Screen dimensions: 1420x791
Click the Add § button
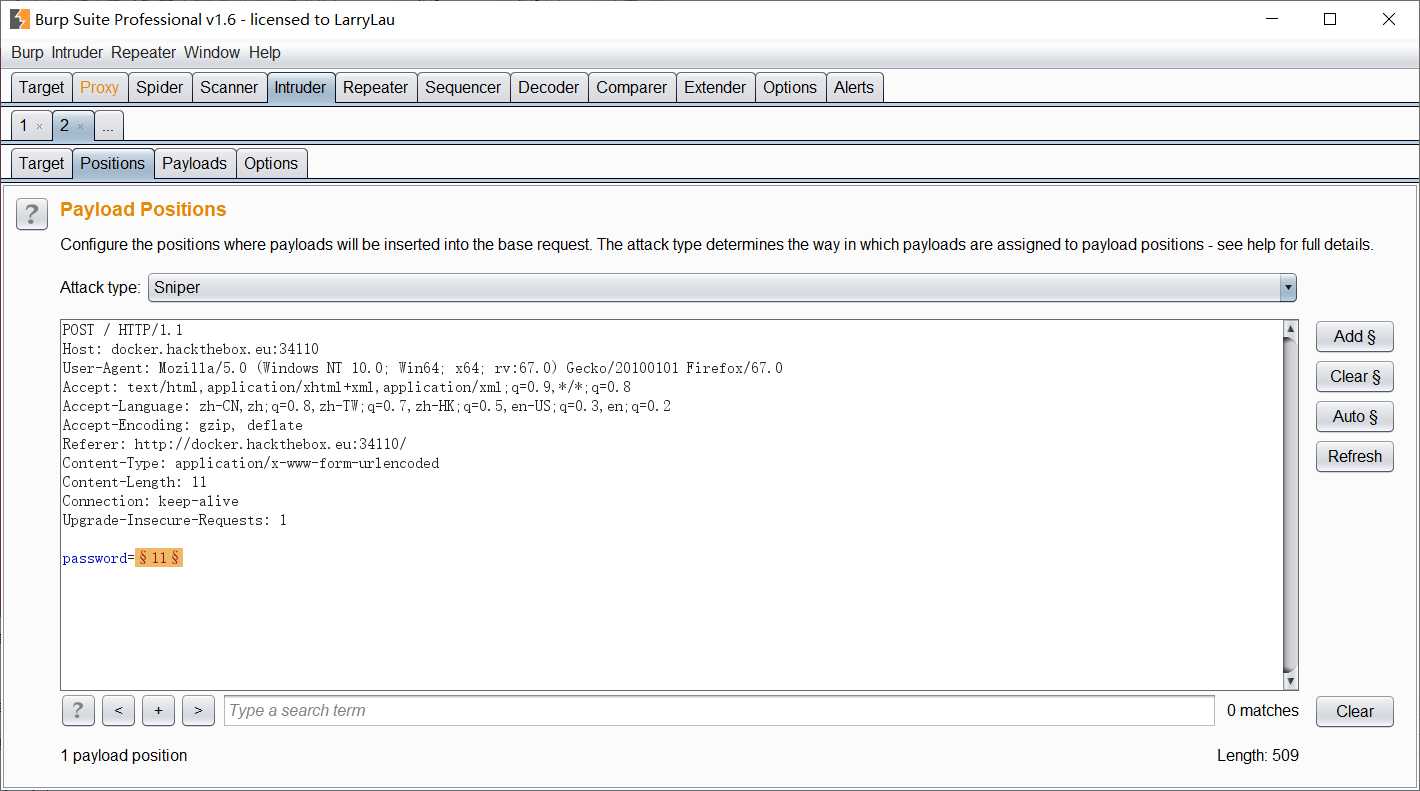point(1354,337)
